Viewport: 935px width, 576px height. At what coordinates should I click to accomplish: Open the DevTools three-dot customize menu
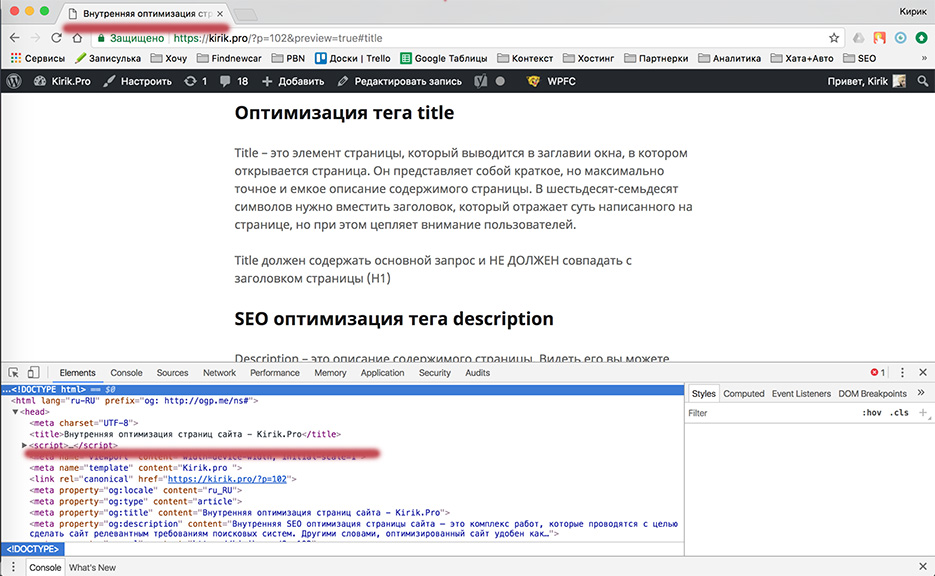pos(902,373)
